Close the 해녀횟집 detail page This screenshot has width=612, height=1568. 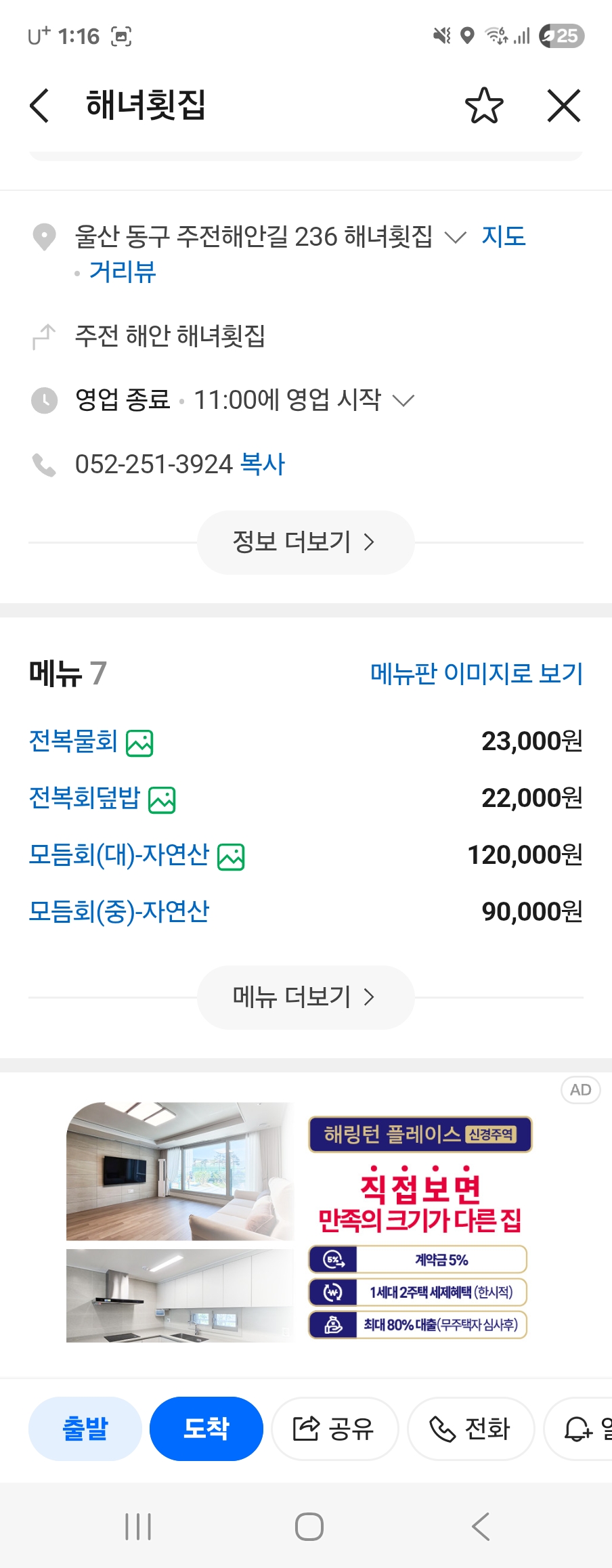pyautogui.click(x=563, y=106)
